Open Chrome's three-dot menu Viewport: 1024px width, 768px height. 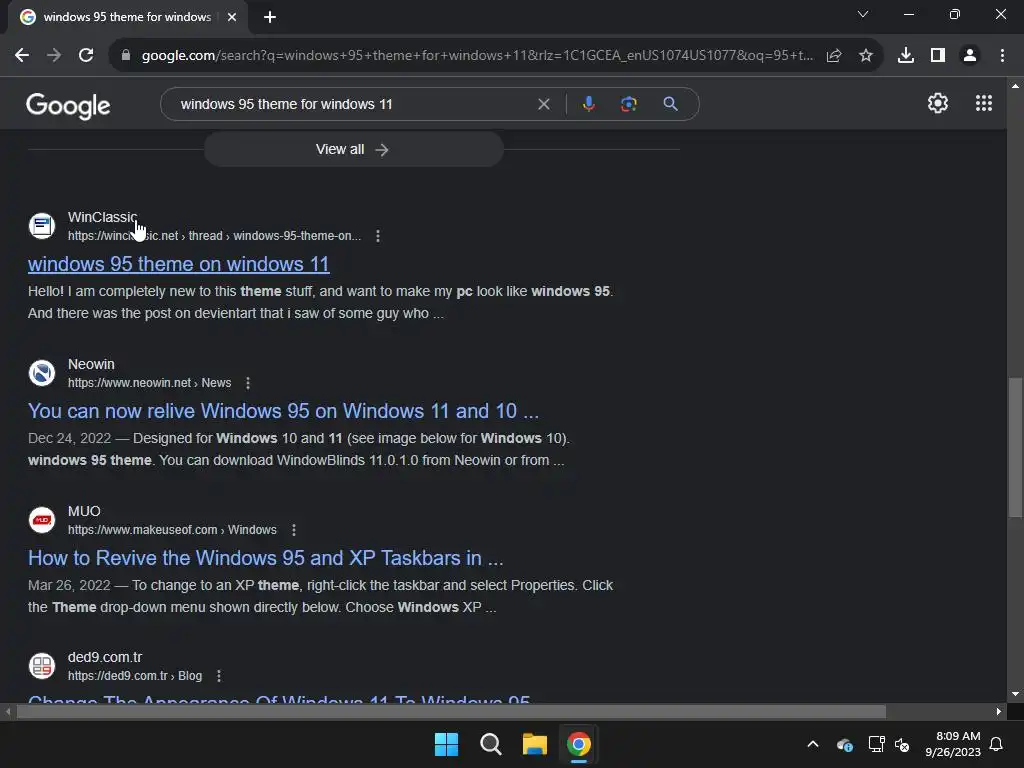tap(1002, 56)
